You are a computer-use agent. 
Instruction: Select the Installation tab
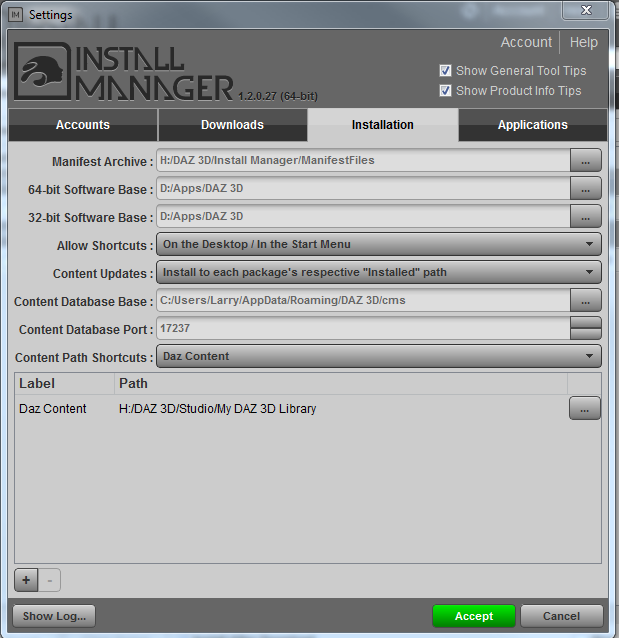pyautogui.click(x=383, y=125)
